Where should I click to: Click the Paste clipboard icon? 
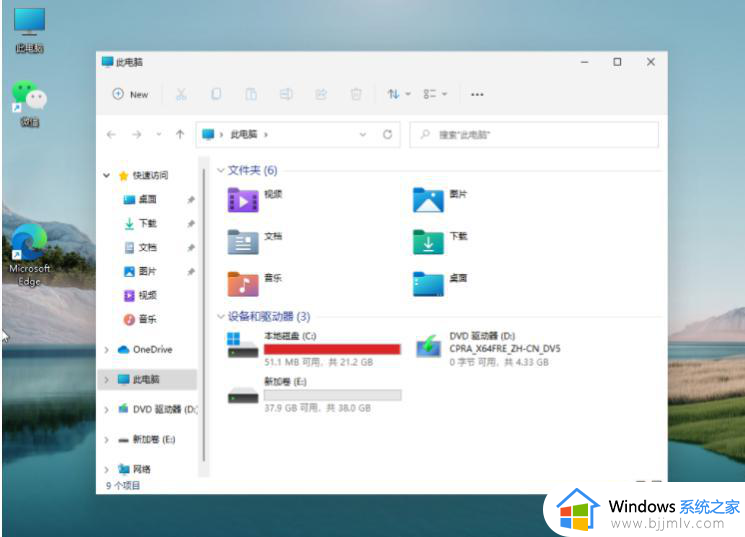[x=251, y=94]
